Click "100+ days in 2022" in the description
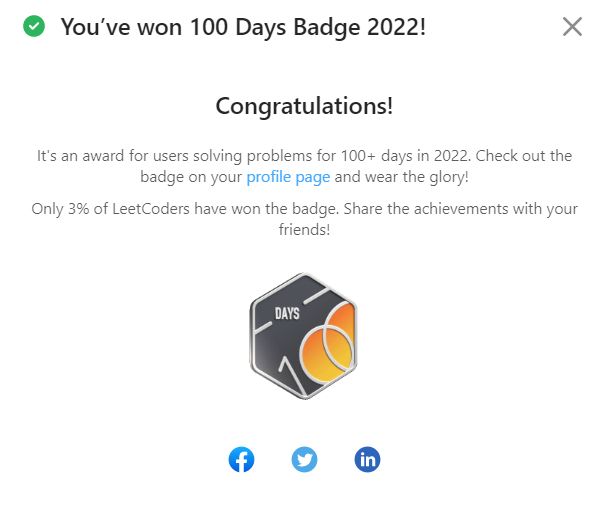The height and width of the screenshot is (513, 609). (406, 156)
